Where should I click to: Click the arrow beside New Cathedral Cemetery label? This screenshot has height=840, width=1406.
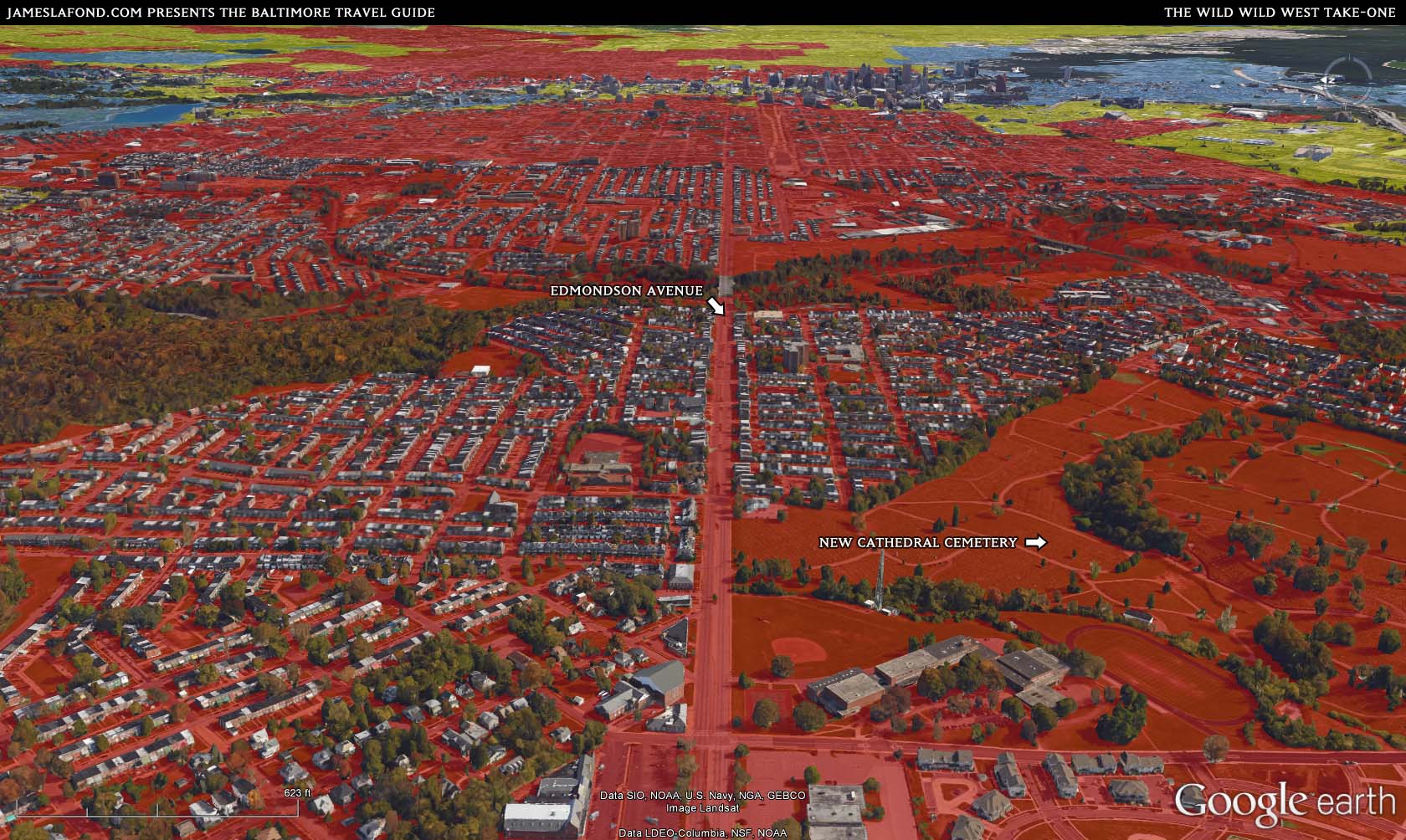[x=1035, y=542]
